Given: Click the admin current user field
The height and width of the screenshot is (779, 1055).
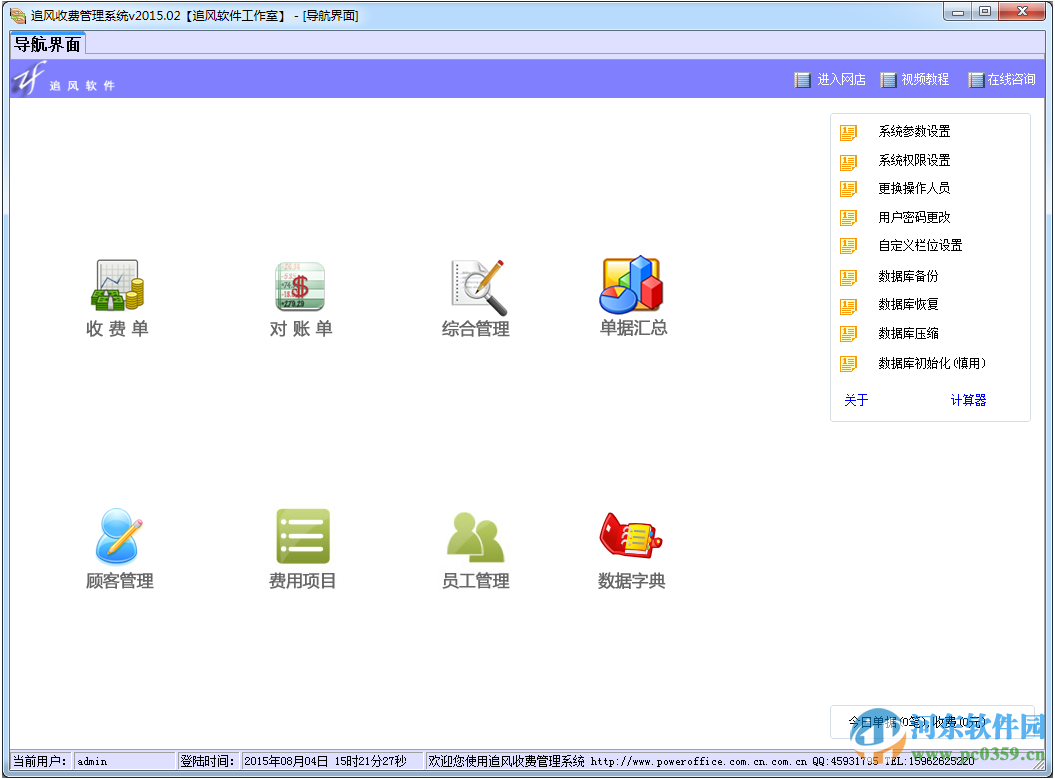Looking at the screenshot, I should tap(124, 761).
